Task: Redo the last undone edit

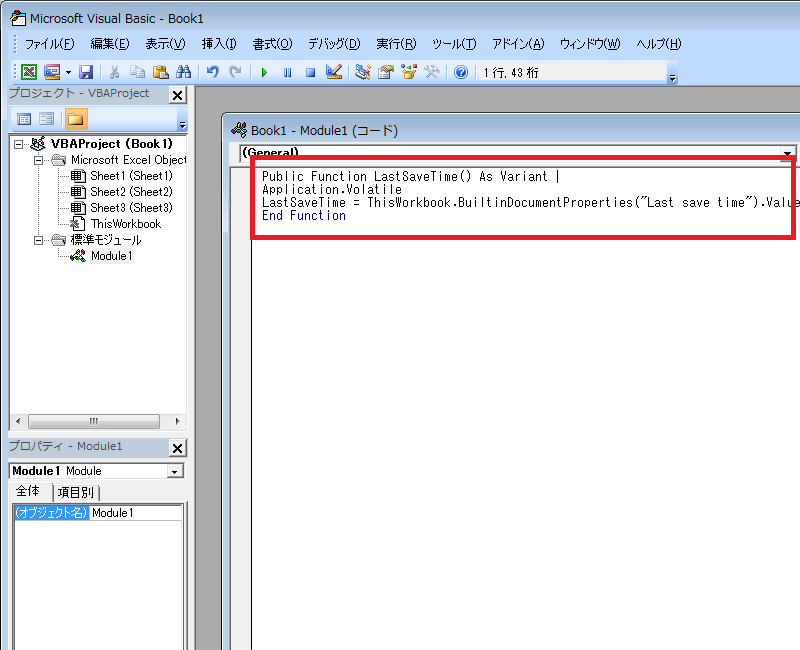Action: coord(235,72)
